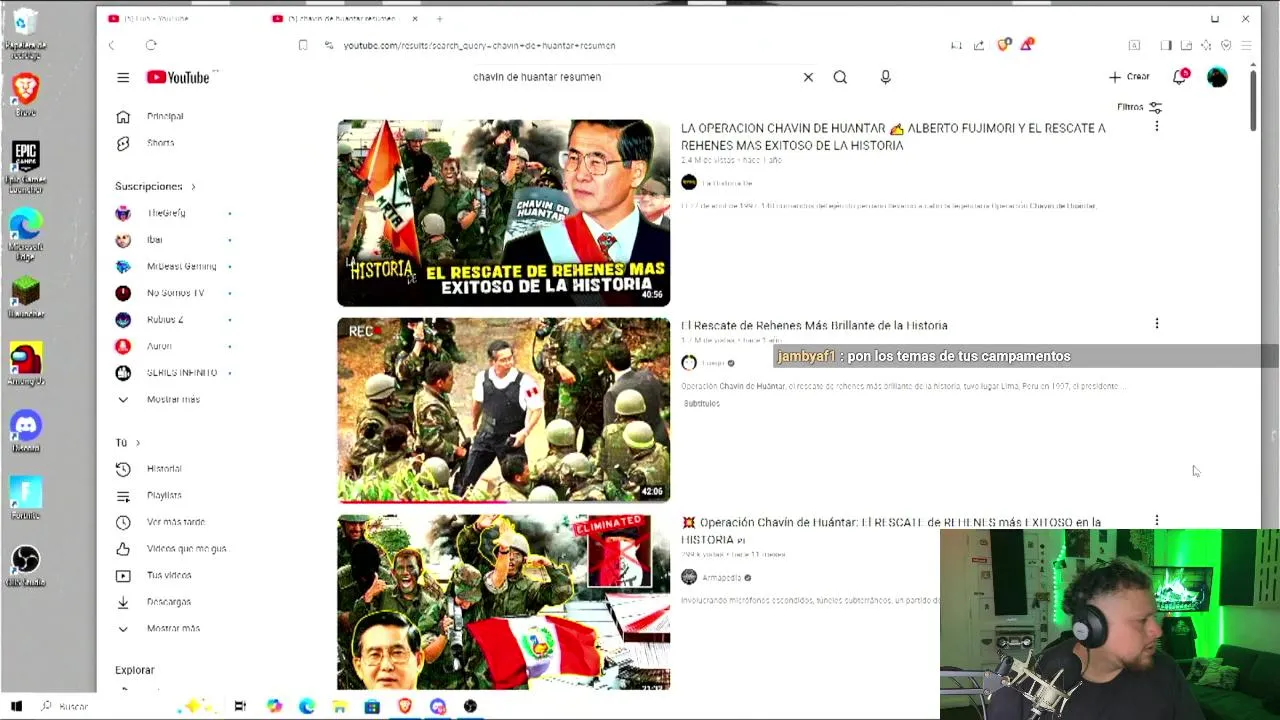Play the REC rescate de rehenes thumbnail

pyautogui.click(x=503, y=410)
